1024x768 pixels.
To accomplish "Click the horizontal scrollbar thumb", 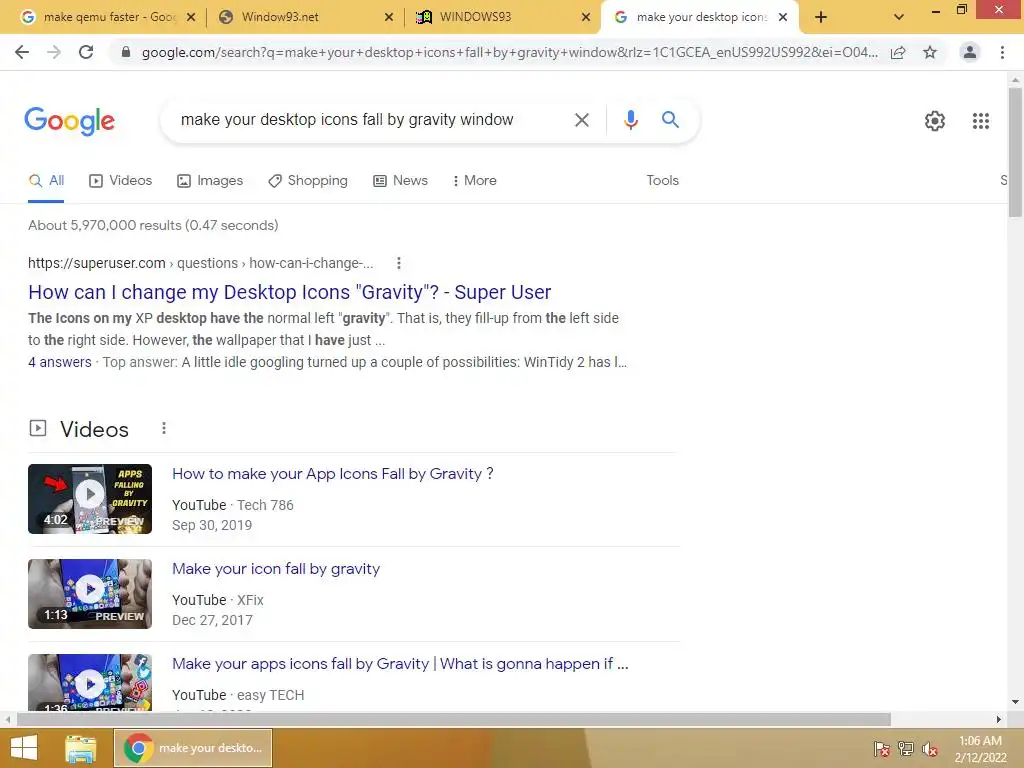I will pyautogui.click(x=454, y=720).
